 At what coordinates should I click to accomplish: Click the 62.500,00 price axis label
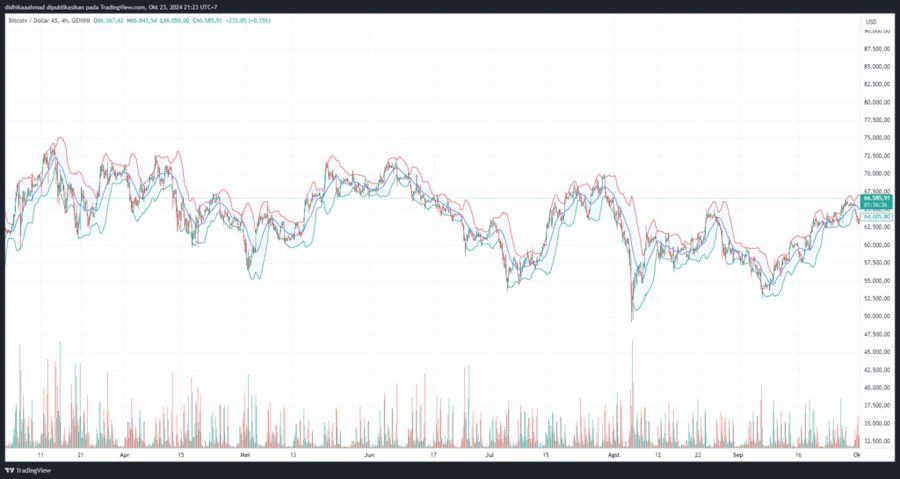(877, 227)
